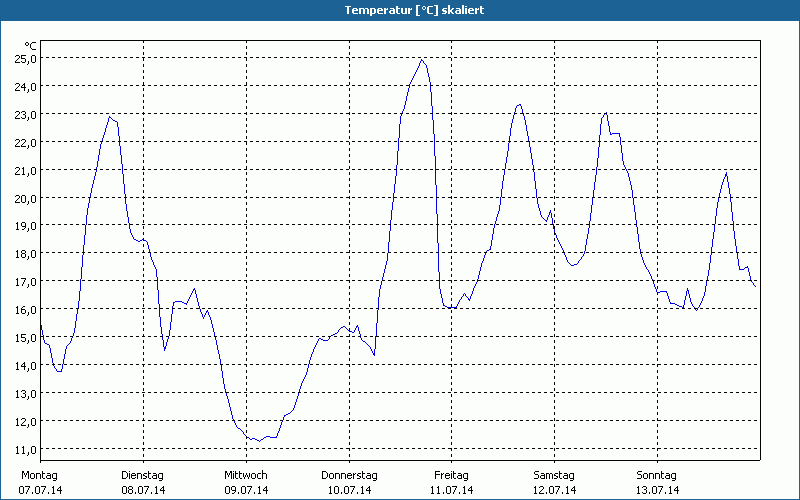This screenshot has height=500, width=800.
Task: Click the 17,0 axis value
Action: 26,282
